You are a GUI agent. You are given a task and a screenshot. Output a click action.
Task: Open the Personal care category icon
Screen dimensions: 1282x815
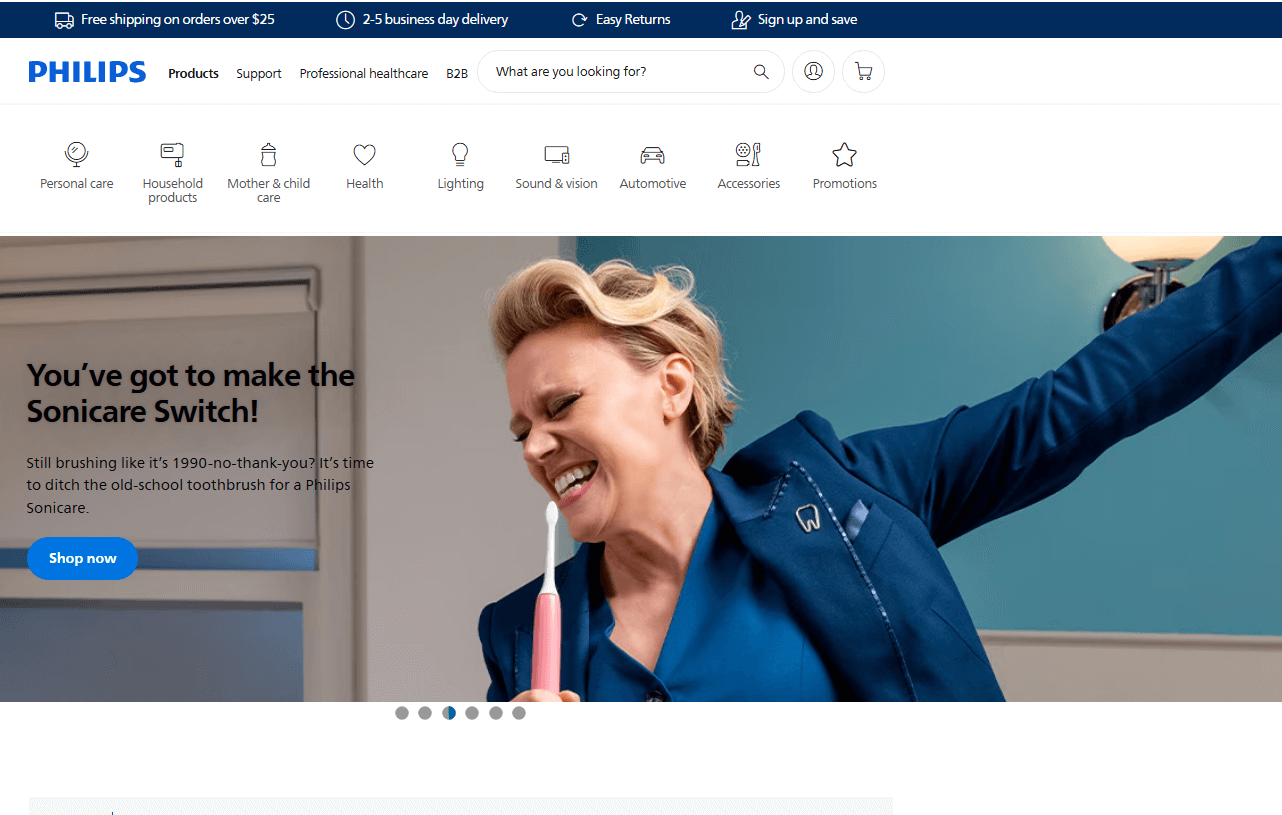pyautogui.click(x=76, y=155)
